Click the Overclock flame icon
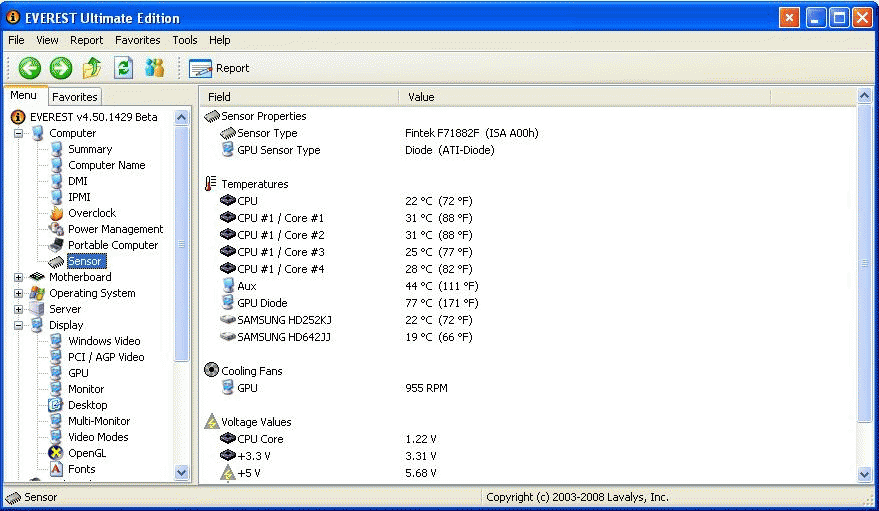Viewport: 879px width, 511px height. click(57, 213)
